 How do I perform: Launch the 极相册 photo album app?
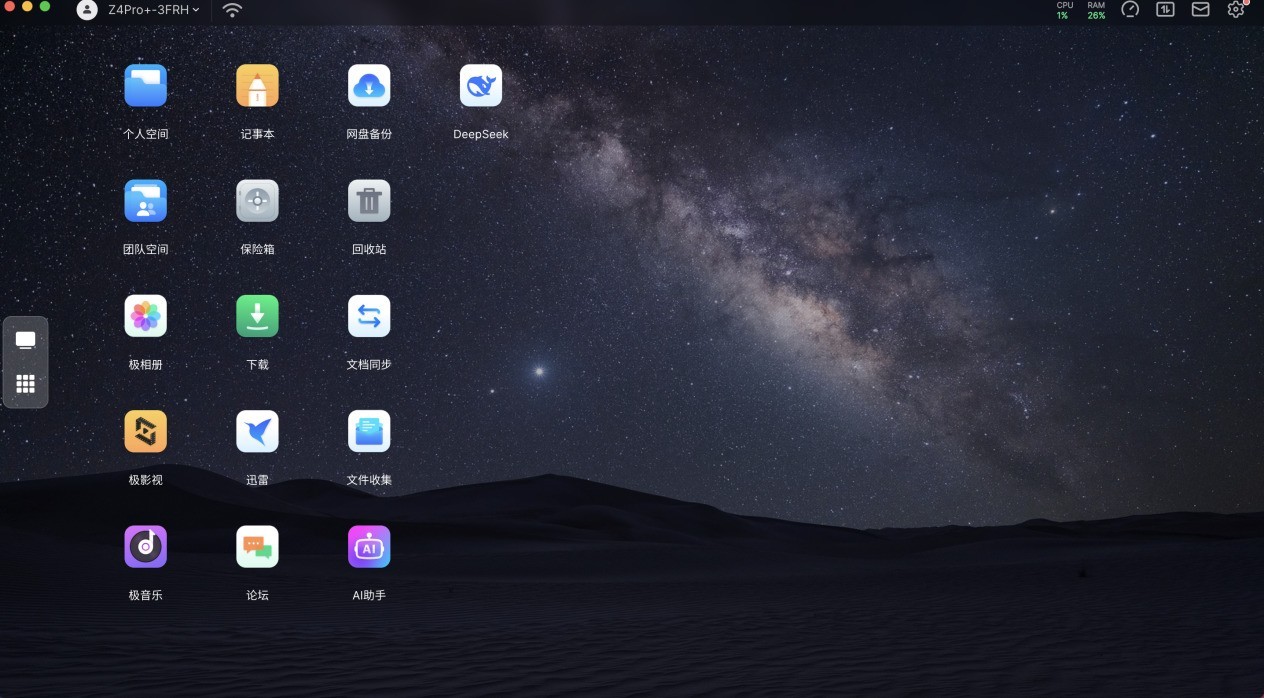146,316
